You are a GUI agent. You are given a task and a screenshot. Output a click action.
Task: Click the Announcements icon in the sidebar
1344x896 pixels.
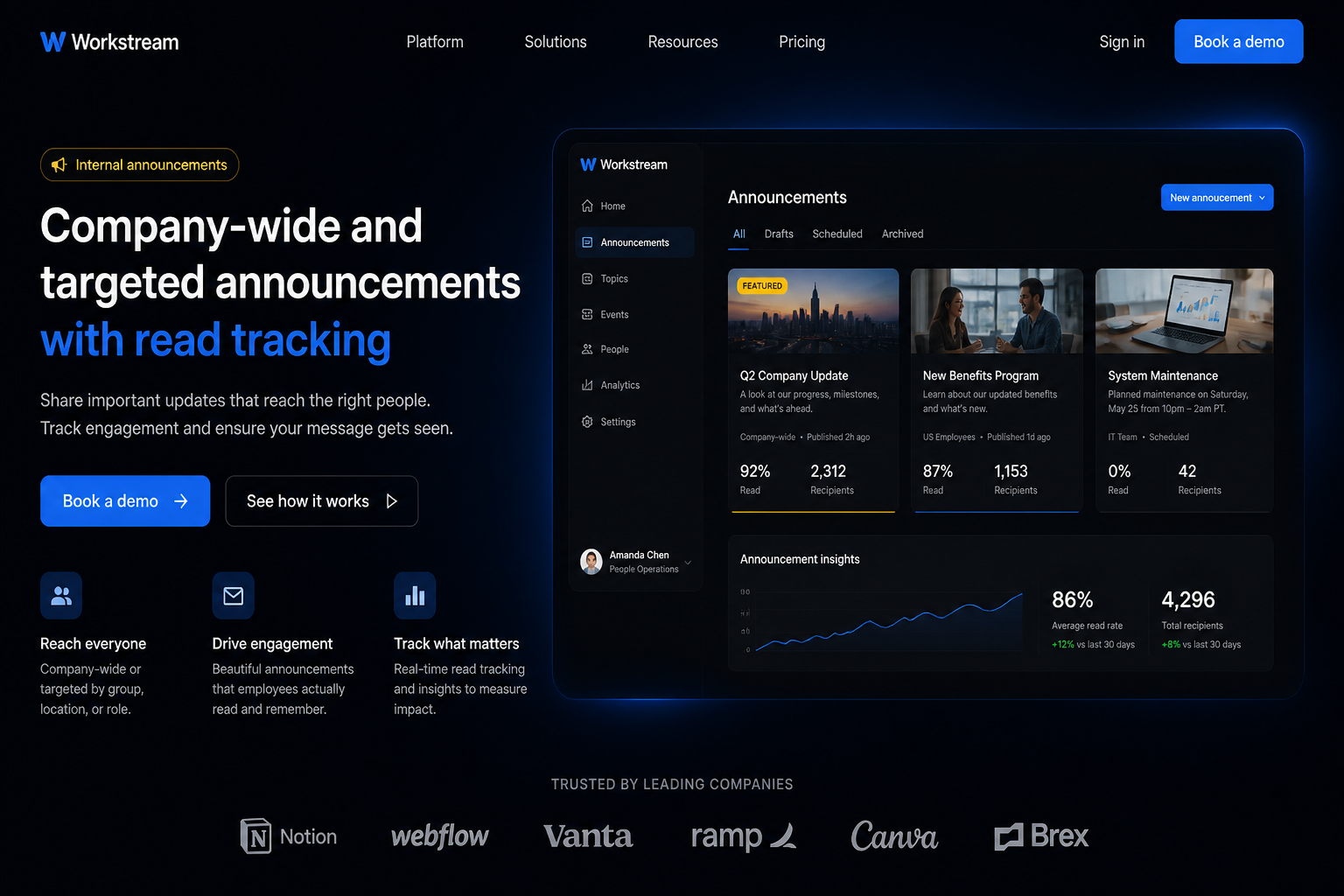(587, 242)
